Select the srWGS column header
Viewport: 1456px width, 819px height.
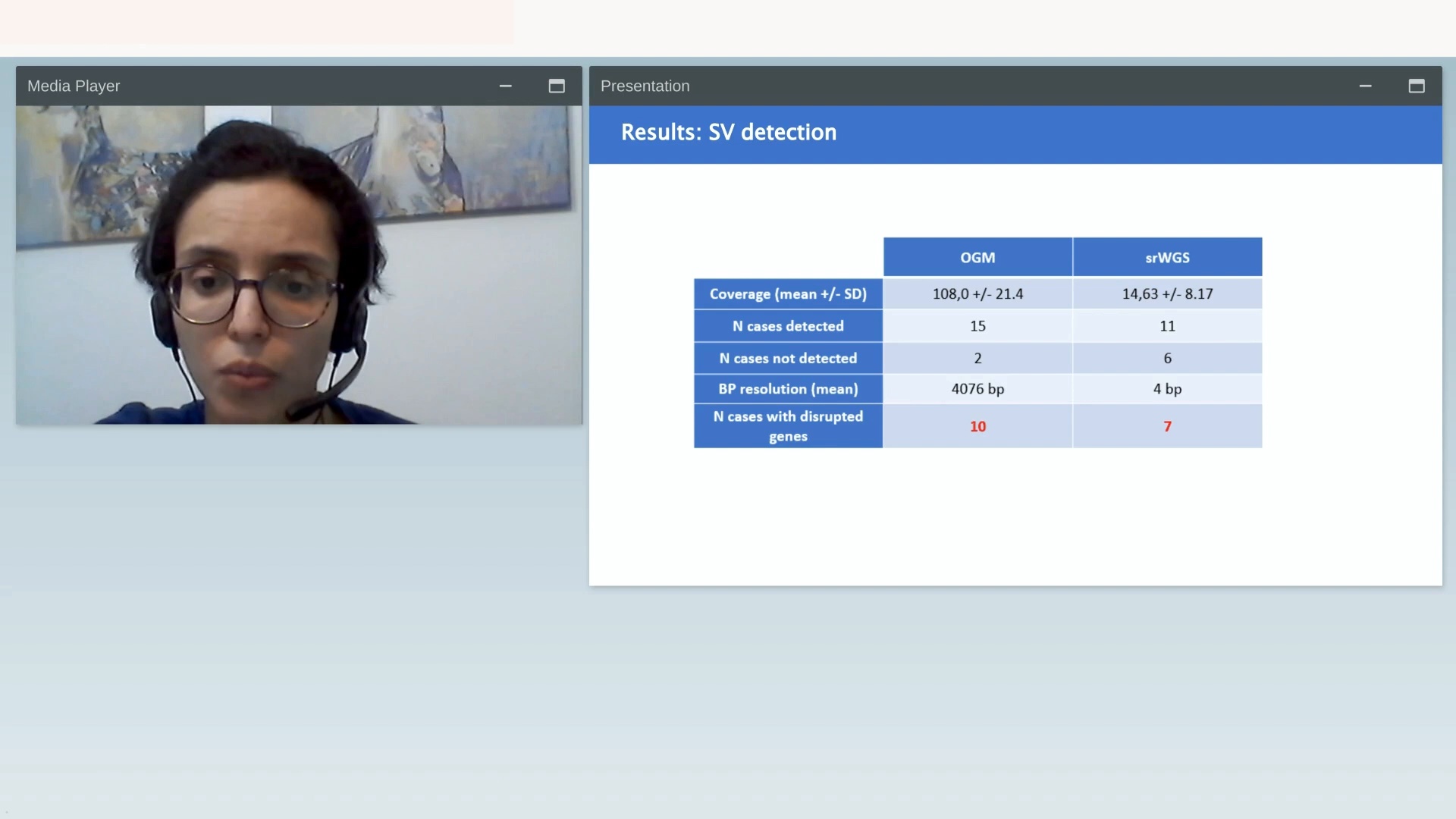click(x=1167, y=257)
